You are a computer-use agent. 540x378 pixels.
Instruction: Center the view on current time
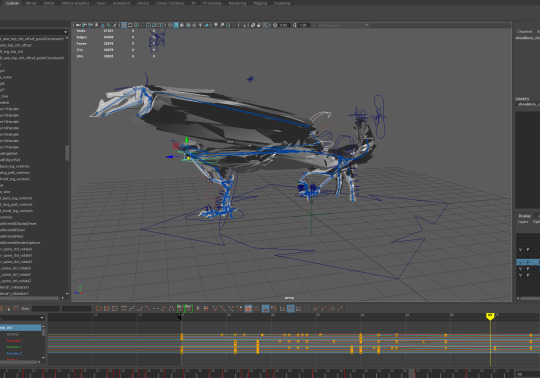(x=115, y=308)
